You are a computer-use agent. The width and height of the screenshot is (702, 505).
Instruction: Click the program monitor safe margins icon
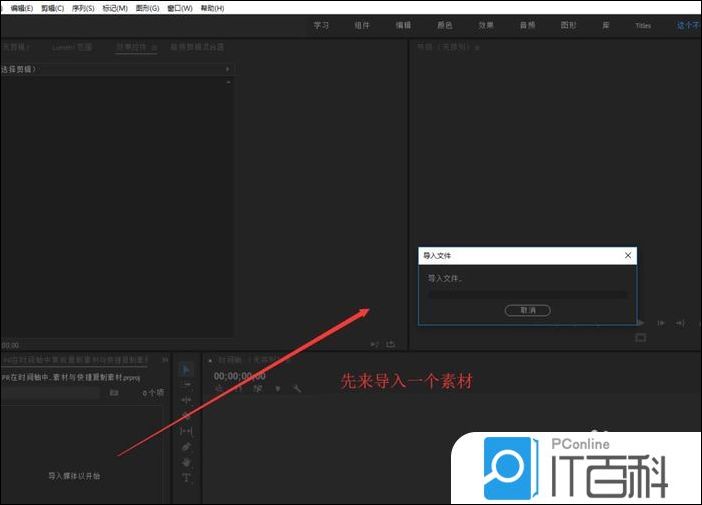(641, 338)
